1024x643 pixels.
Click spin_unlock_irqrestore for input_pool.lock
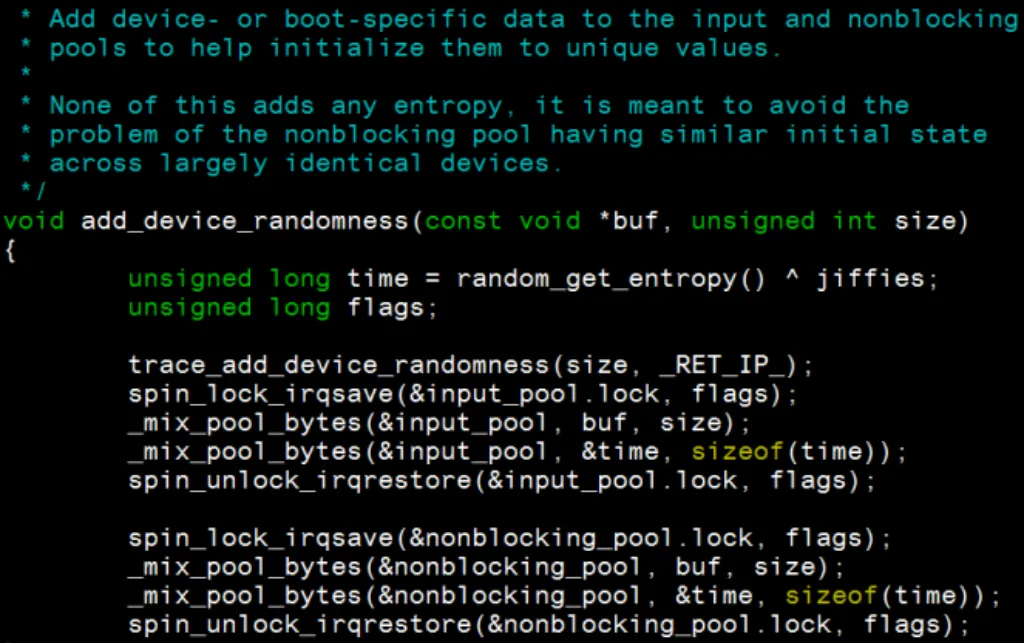pyautogui.click(x=299, y=481)
